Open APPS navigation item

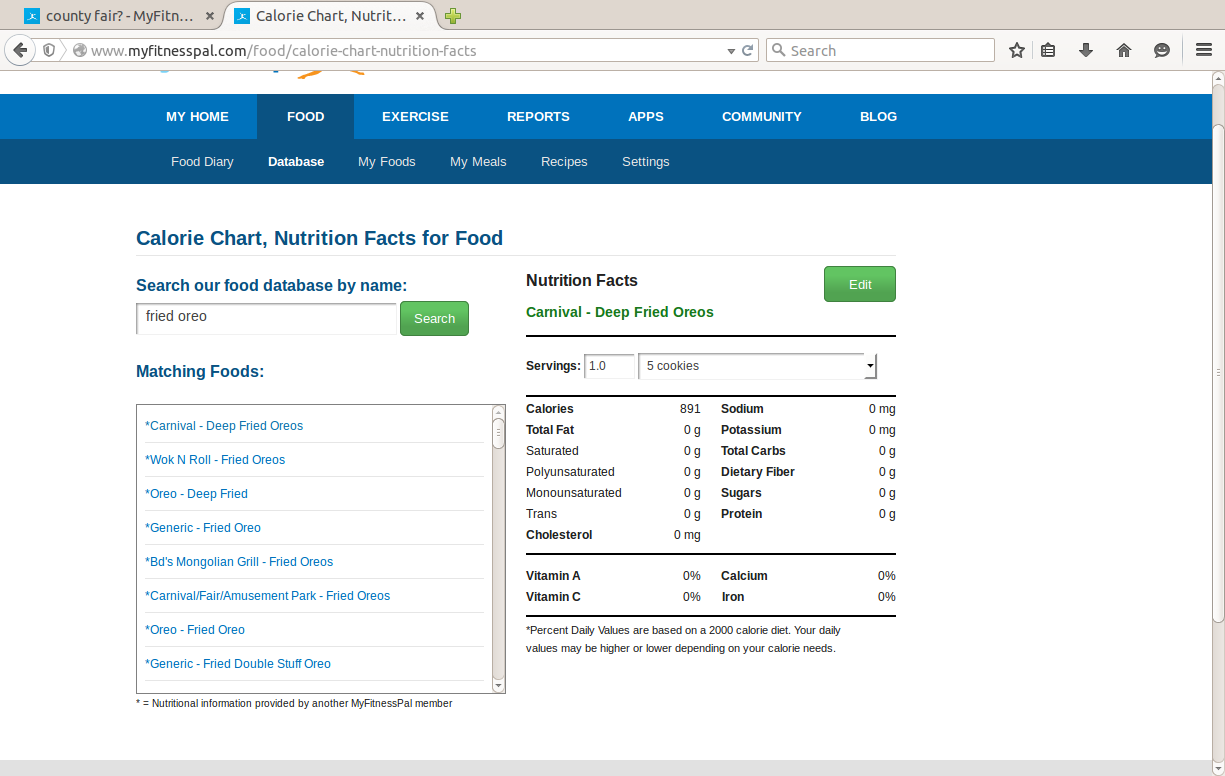tap(646, 116)
